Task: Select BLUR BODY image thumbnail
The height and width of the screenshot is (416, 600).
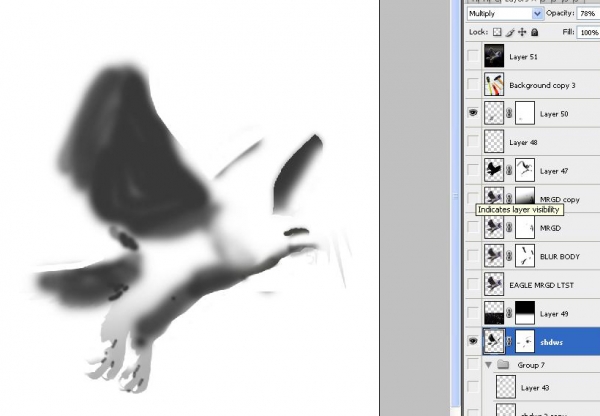Action: click(494, 256)
